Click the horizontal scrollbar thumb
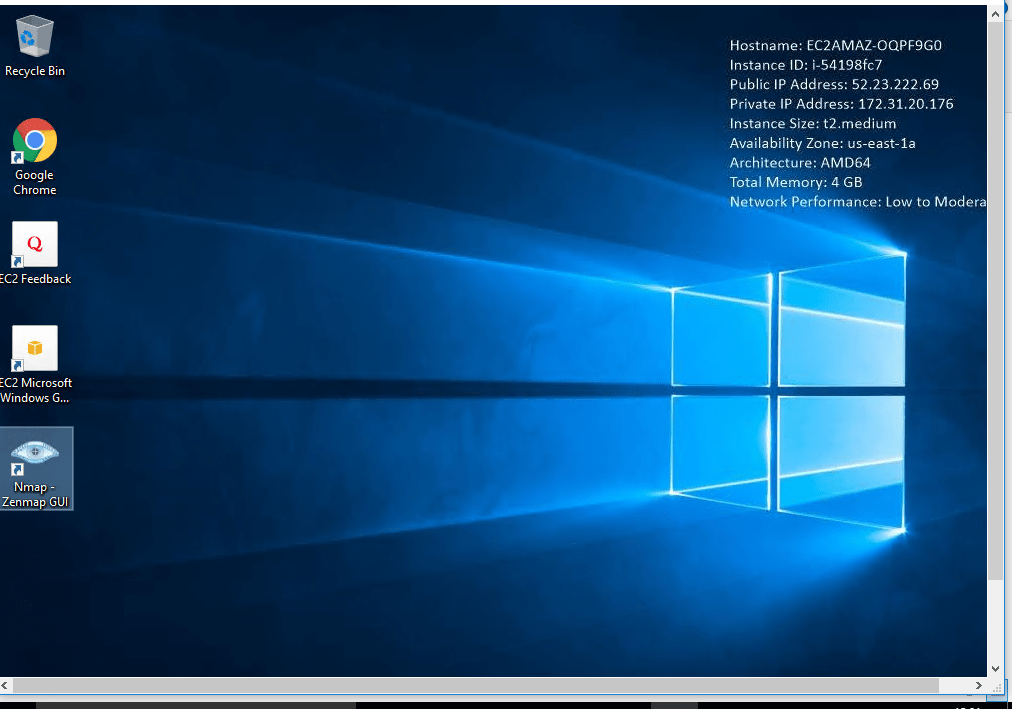This screenshot has height=709, width=1012. (475, 686)
